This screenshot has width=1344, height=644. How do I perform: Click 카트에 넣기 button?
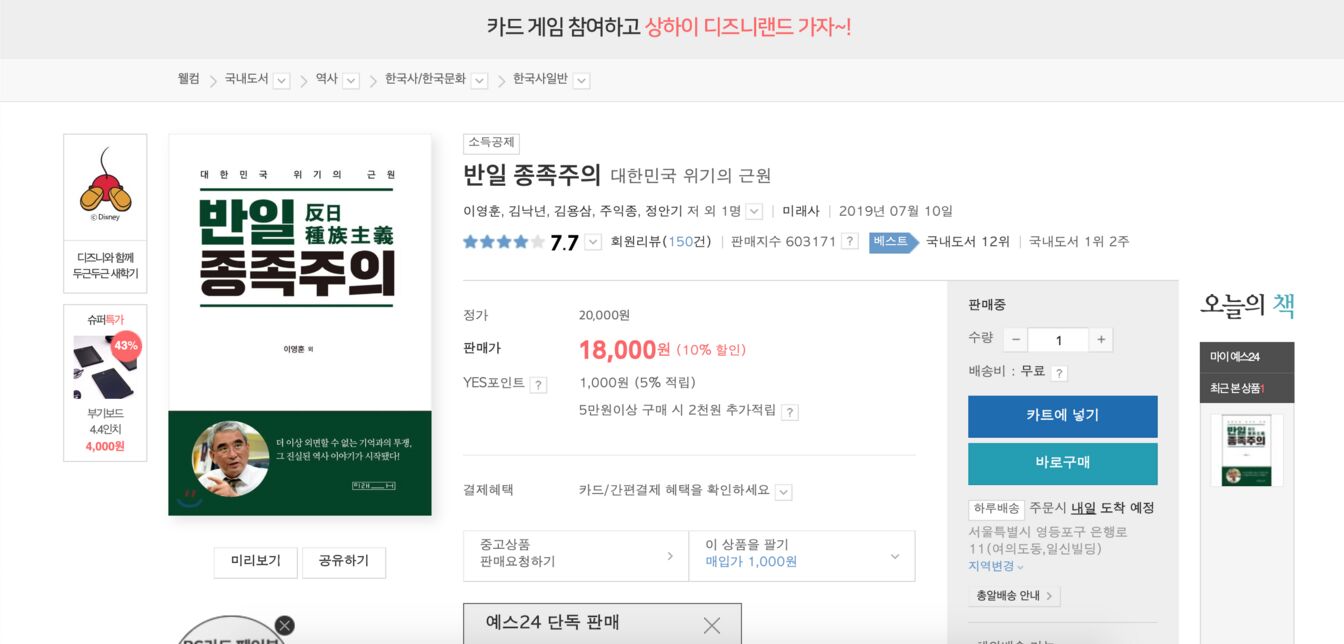tap(1063, 417)
